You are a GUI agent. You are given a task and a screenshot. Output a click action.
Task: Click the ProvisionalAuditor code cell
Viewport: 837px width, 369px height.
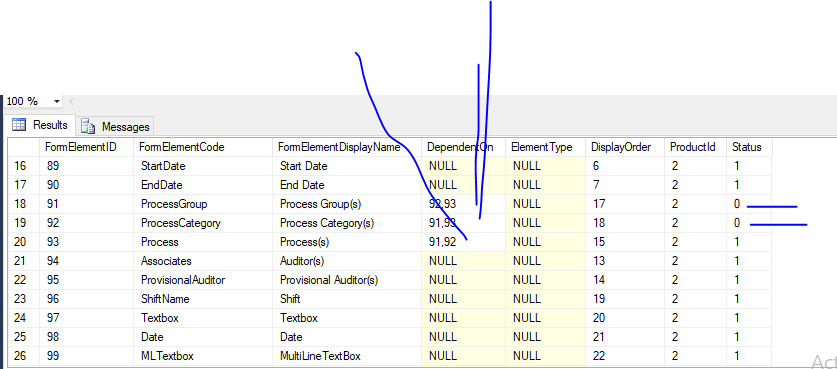[203, 280]
